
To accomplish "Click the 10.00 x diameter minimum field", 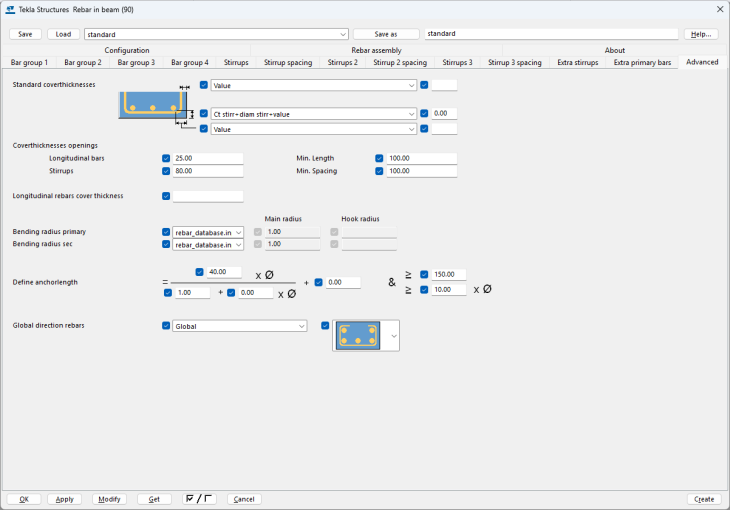I will point(448,289).
